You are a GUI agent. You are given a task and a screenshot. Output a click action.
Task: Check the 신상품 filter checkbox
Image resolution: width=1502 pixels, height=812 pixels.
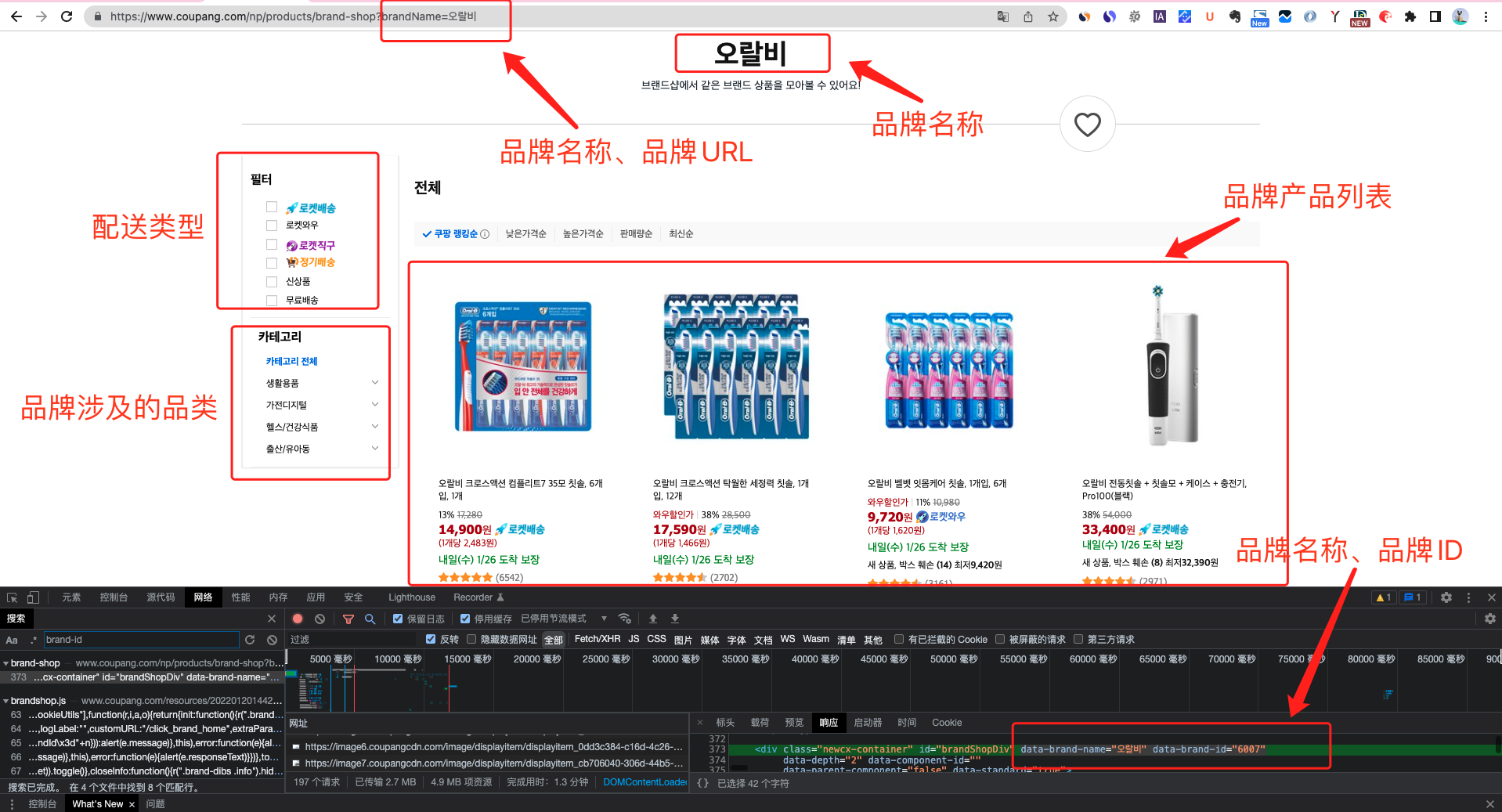pos(272,282)
